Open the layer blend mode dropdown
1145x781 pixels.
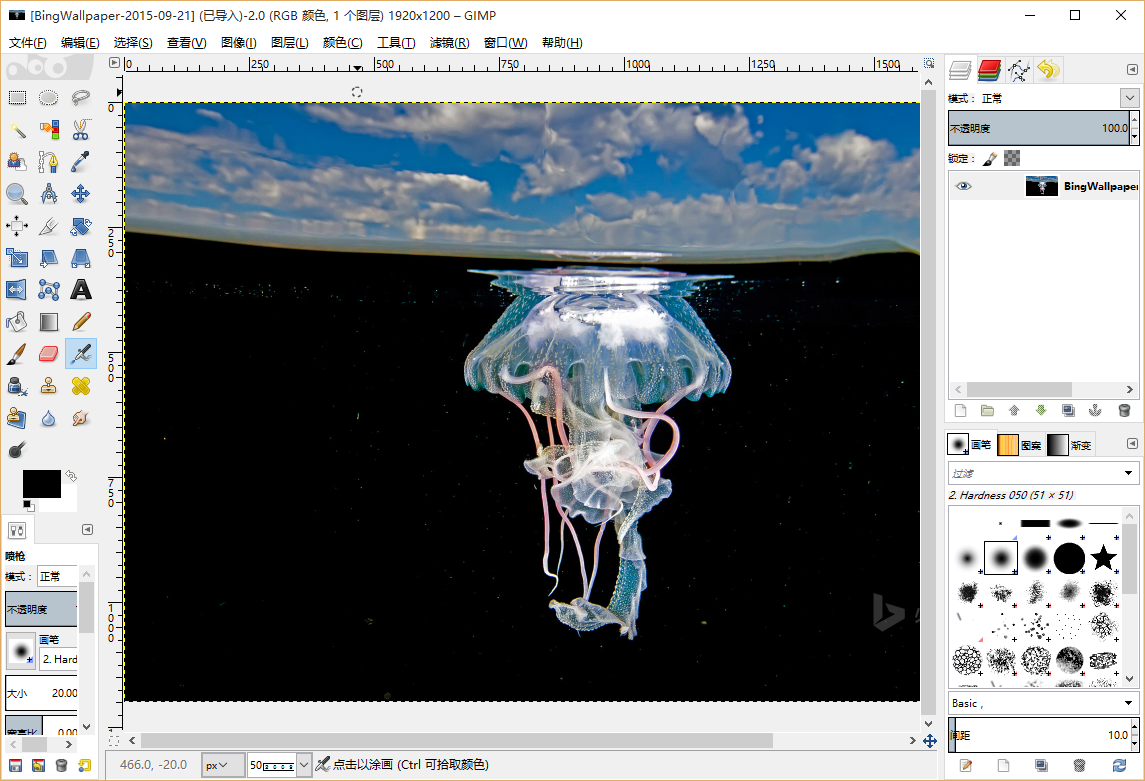[x=1130, y=98]
